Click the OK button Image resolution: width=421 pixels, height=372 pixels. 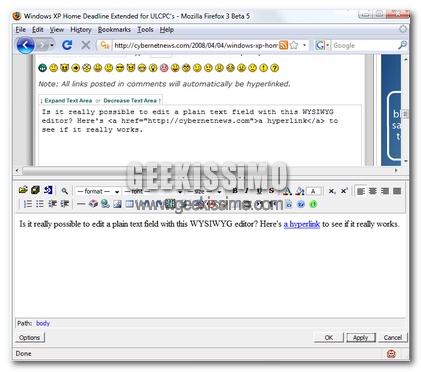point(329,337)
